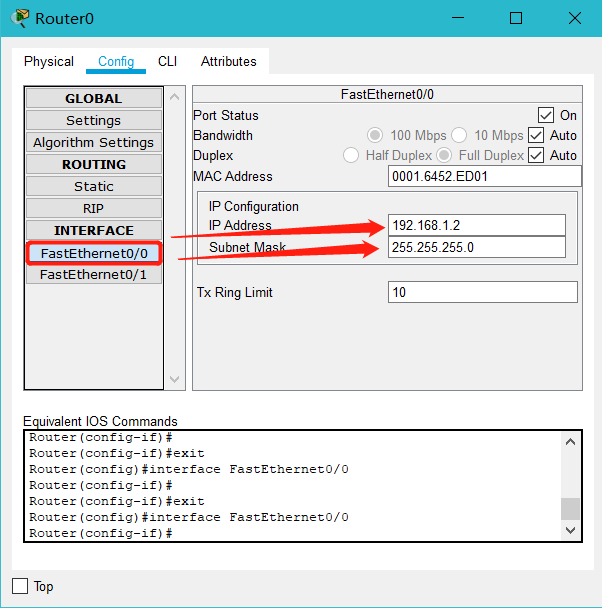The image size is (602, 608).
Task: Click IOS commands scrollbar up arrow
Action: [570, 442]
